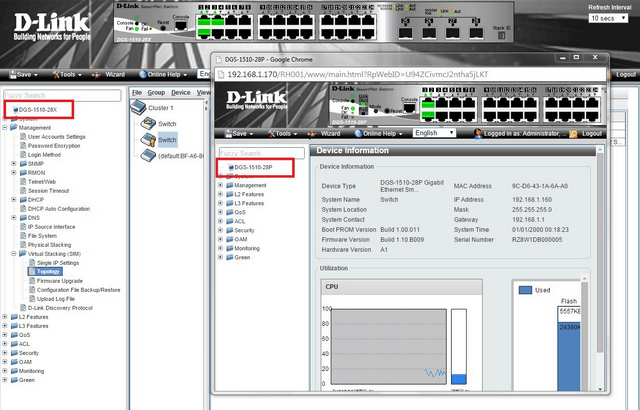This screenshot has height=410, width=640.
Task: Select the first Switch commander icon
Action: point(148,123)
